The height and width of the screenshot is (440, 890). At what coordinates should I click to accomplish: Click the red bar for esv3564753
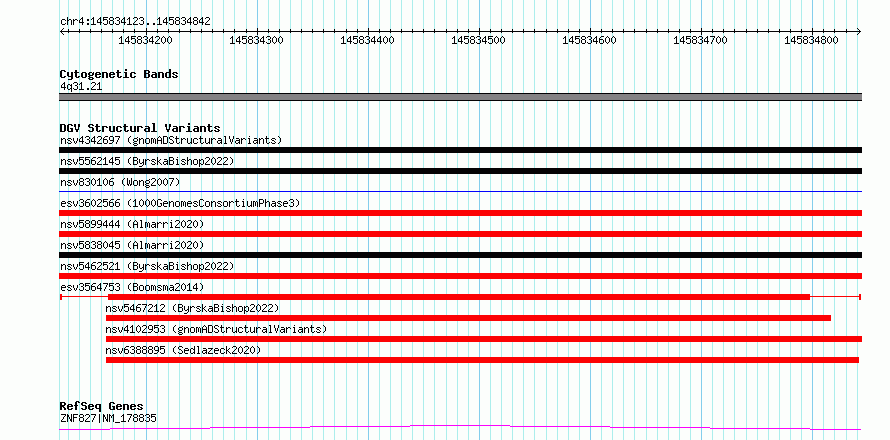click(459, 297)
